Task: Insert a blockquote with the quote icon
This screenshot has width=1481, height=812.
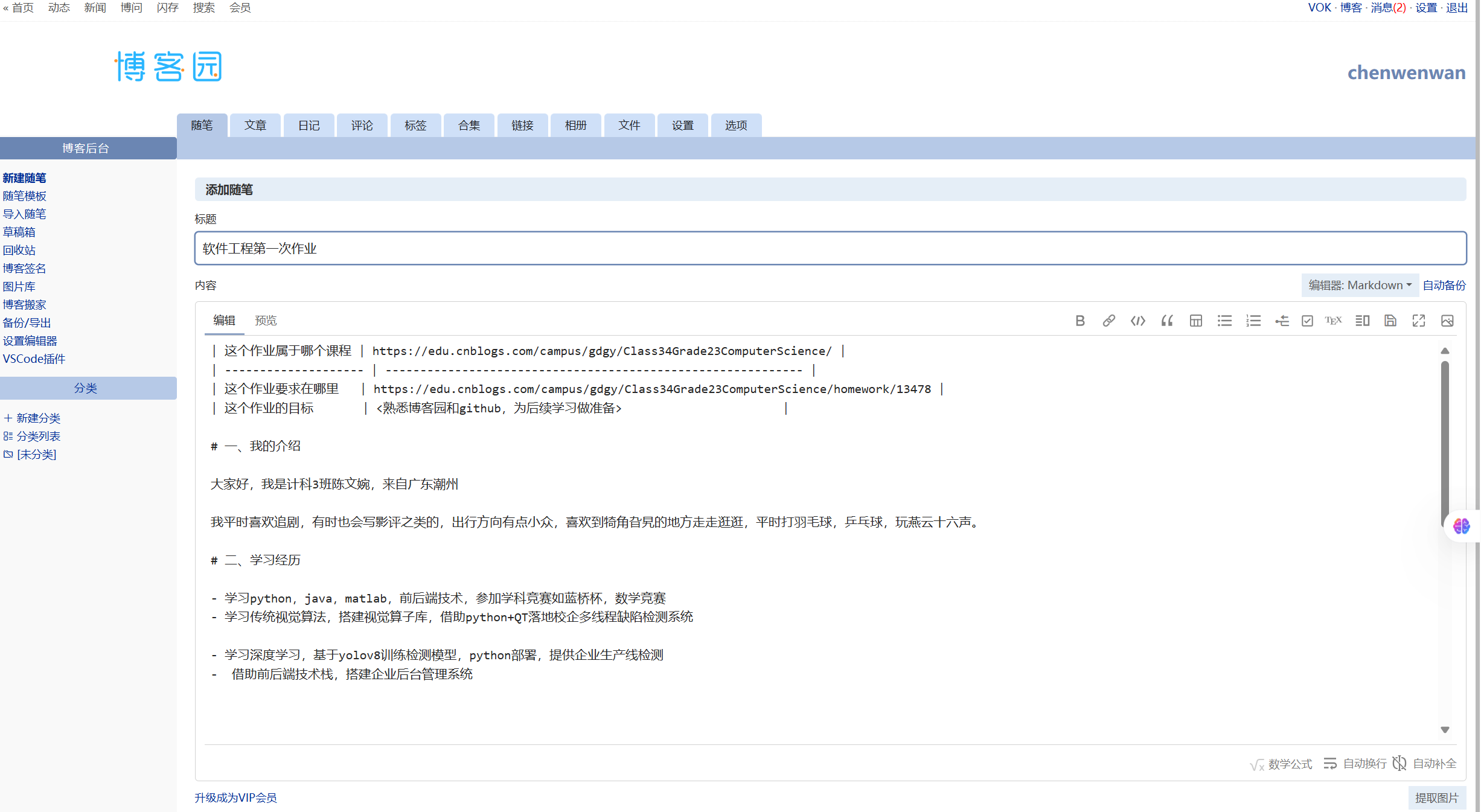Action: [1166, 321]
